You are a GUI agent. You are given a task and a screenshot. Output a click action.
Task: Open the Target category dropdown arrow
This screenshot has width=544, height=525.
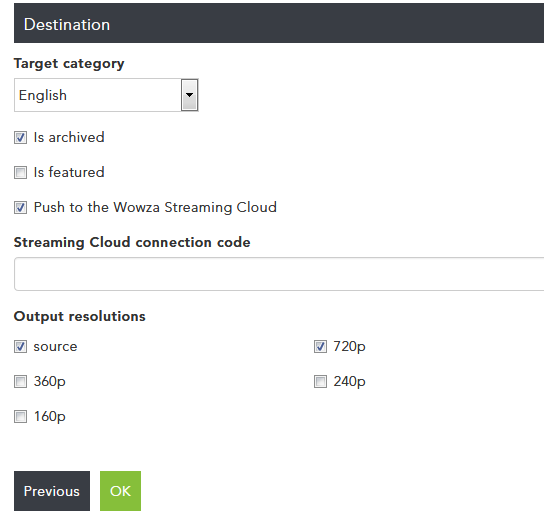click(x=189, y=95)
